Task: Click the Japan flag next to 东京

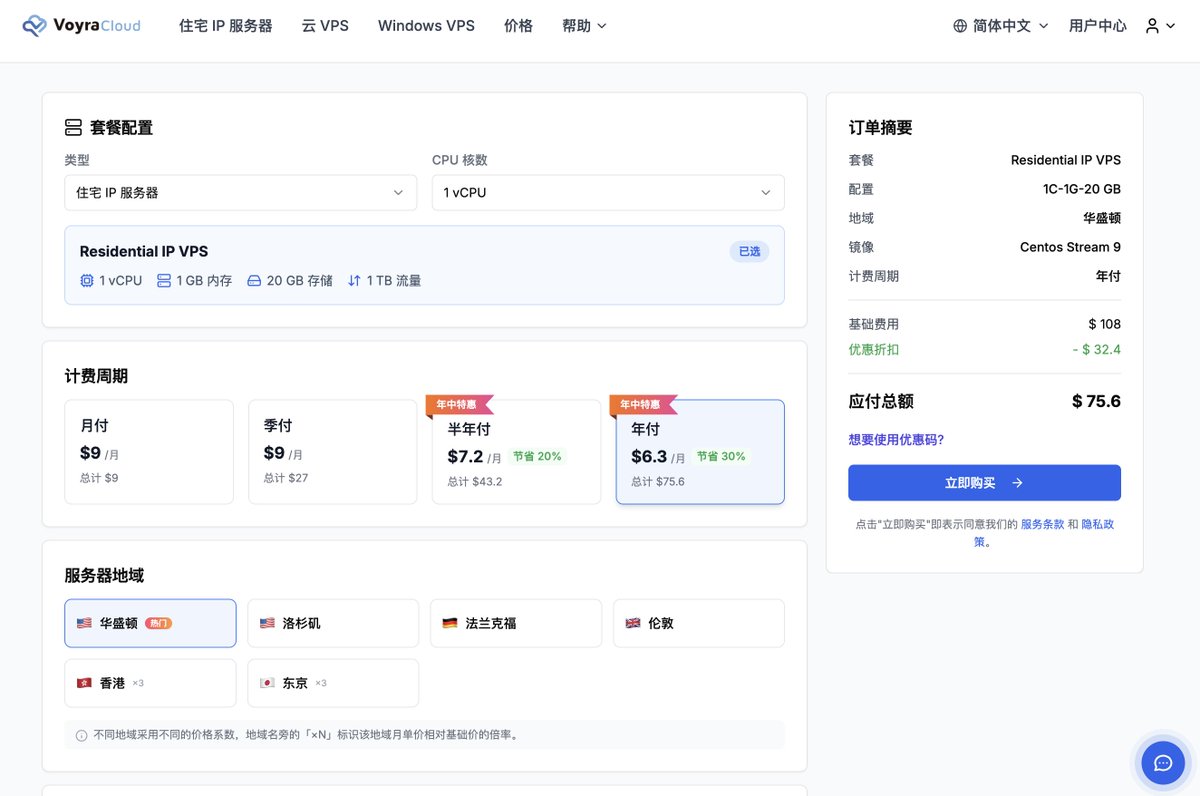Action: (267, 683)
